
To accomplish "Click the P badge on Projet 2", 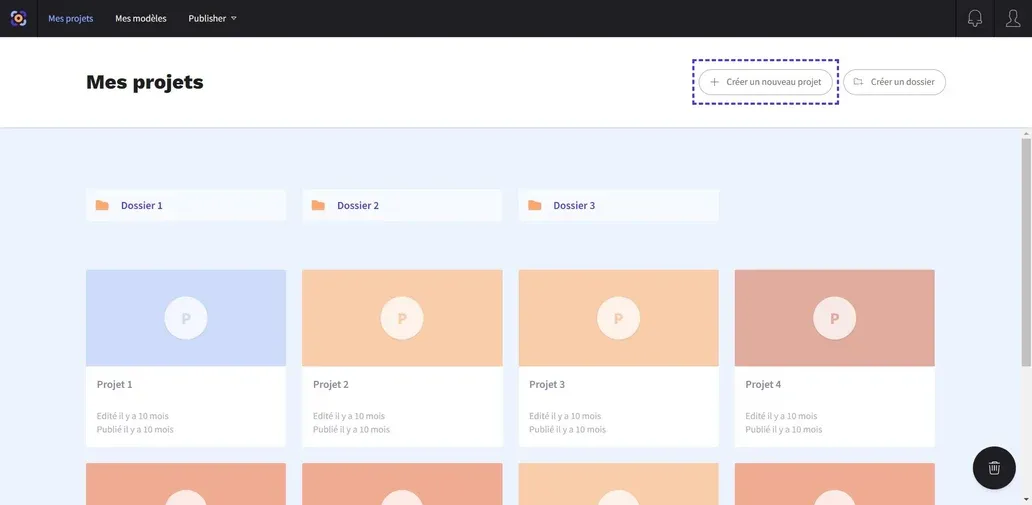I will (x=402, y=318).
